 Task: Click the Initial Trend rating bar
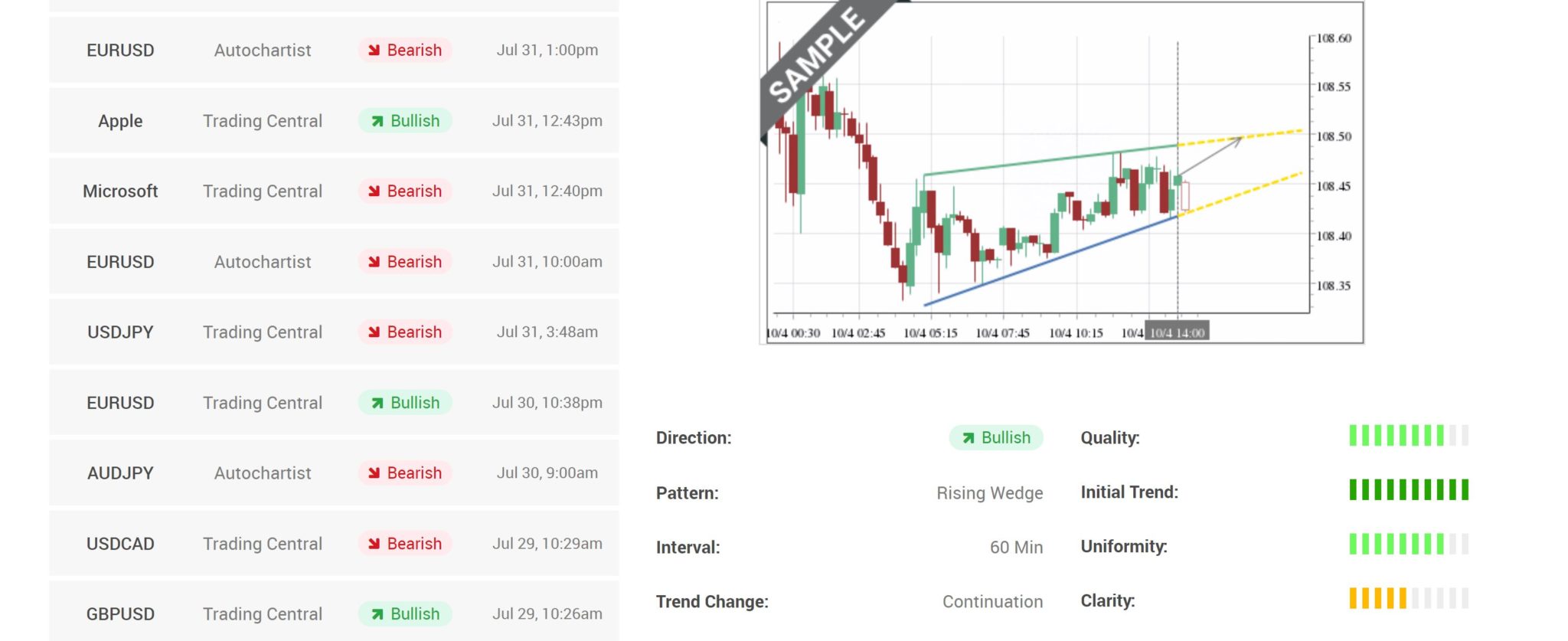(1409, 489)
